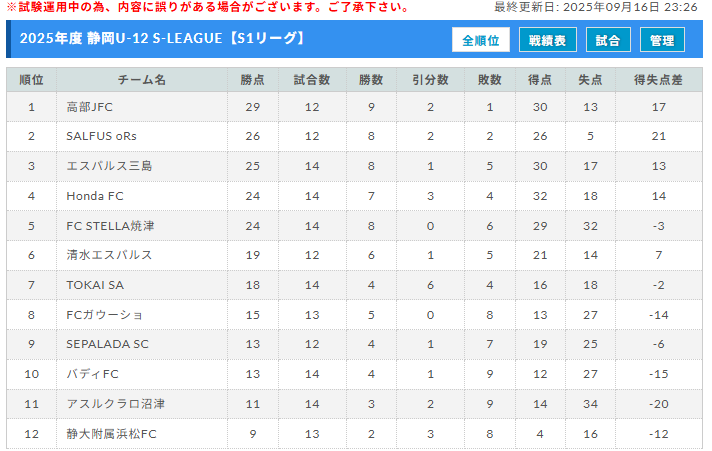Click the 試合数 column header

pyautogui.click(x=312, y=80)
